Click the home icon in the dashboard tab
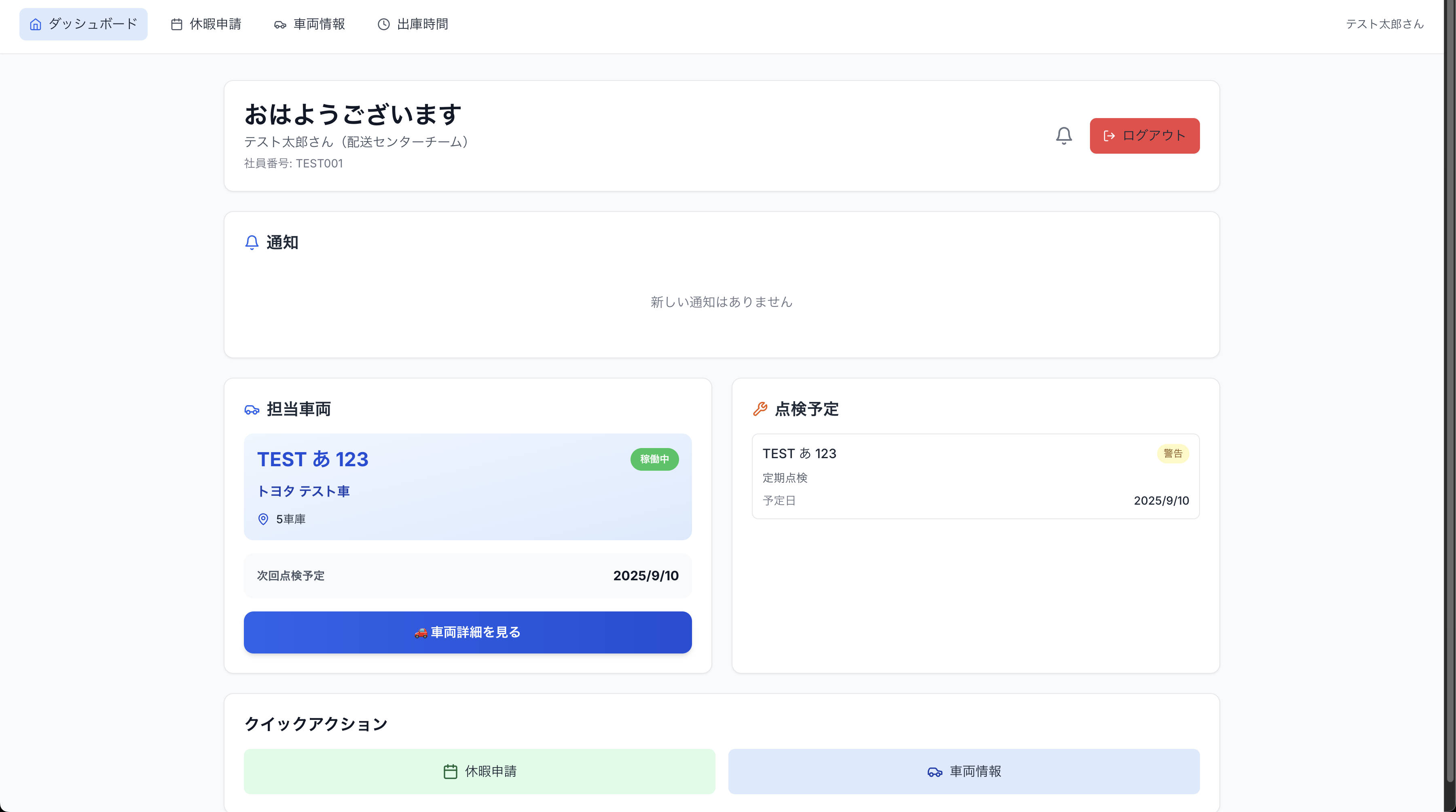 36,24
